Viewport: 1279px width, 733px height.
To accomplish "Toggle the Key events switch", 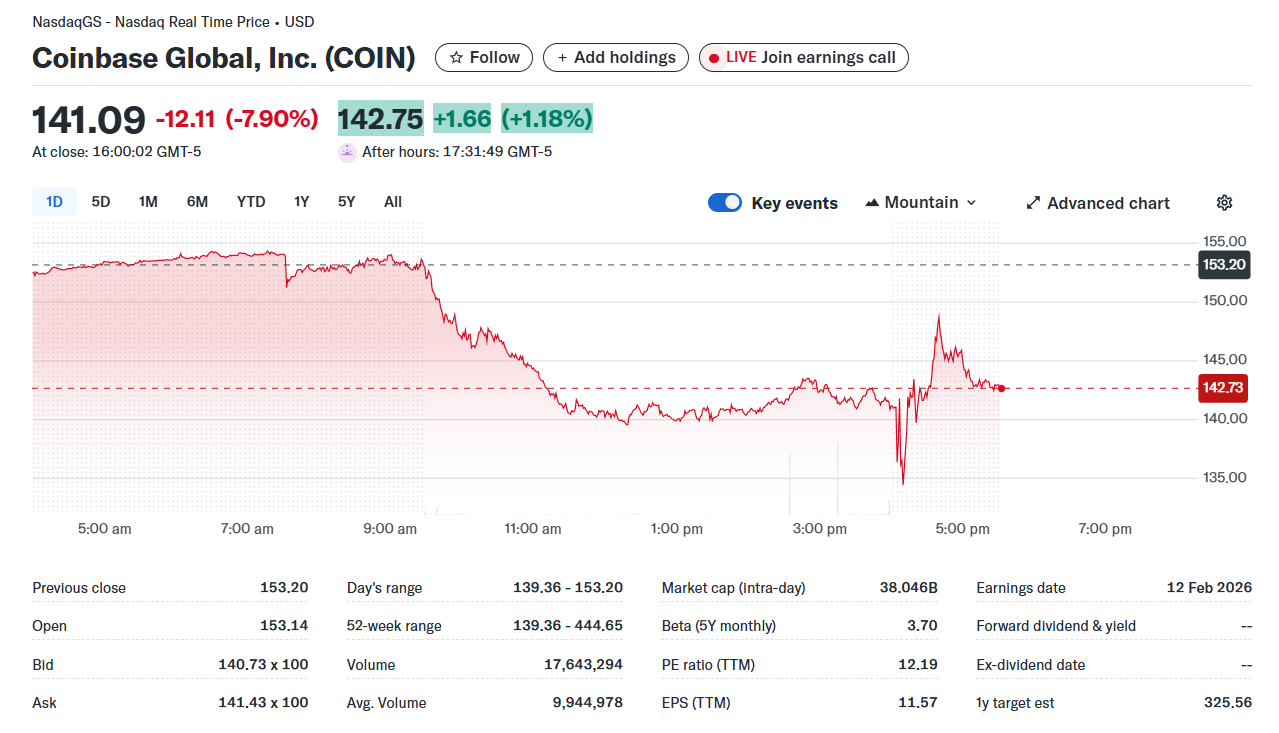I will (725, 203).
